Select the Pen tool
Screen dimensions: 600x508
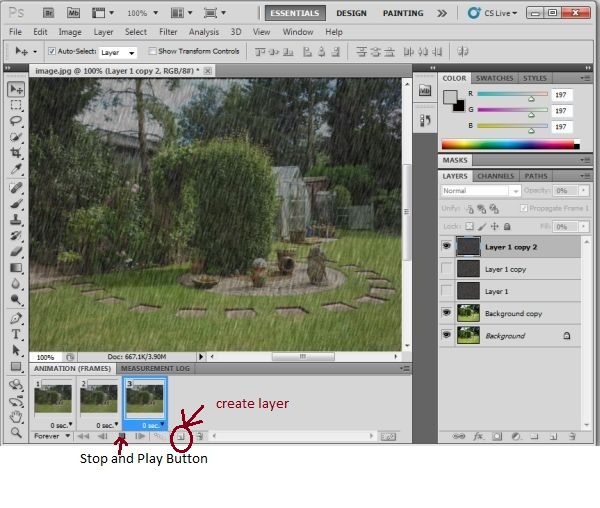coord(16,318)
